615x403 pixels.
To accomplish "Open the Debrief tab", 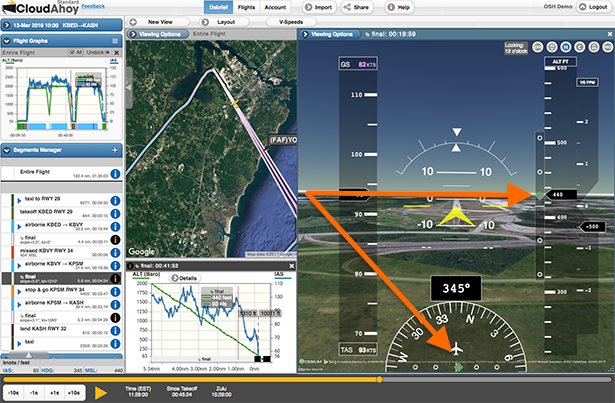I will [218, 7].
